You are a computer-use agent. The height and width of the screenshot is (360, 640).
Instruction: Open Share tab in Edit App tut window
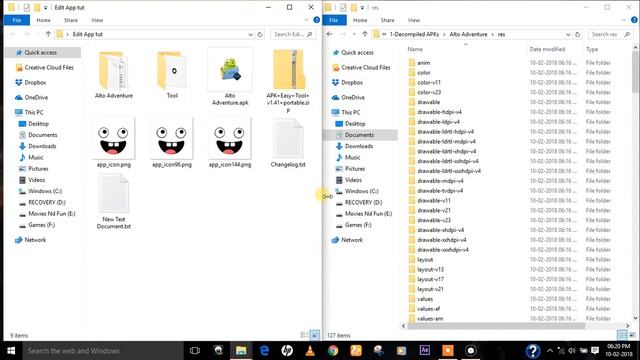coord(71,20)
